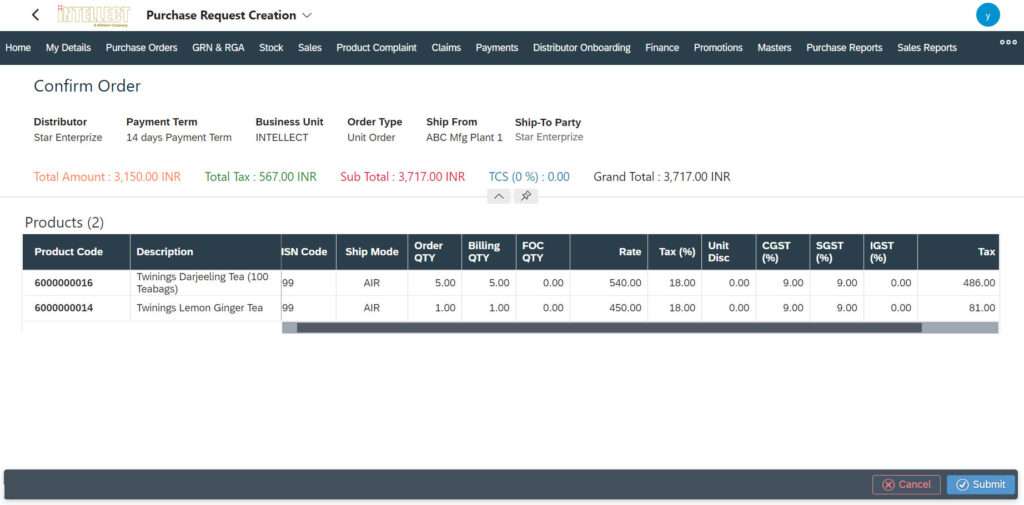Open the three-dot overflow menu
This screenshot has width=1024, height=505.
[1008, 42]
